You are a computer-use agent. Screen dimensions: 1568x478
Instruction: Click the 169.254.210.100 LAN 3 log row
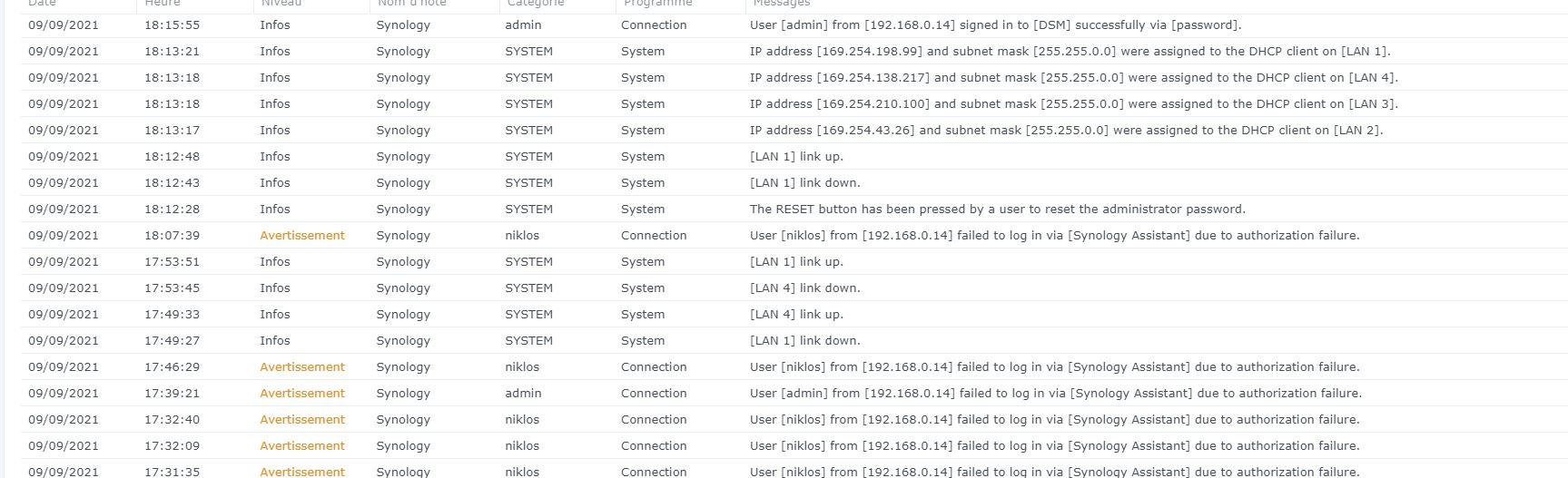1073,104
